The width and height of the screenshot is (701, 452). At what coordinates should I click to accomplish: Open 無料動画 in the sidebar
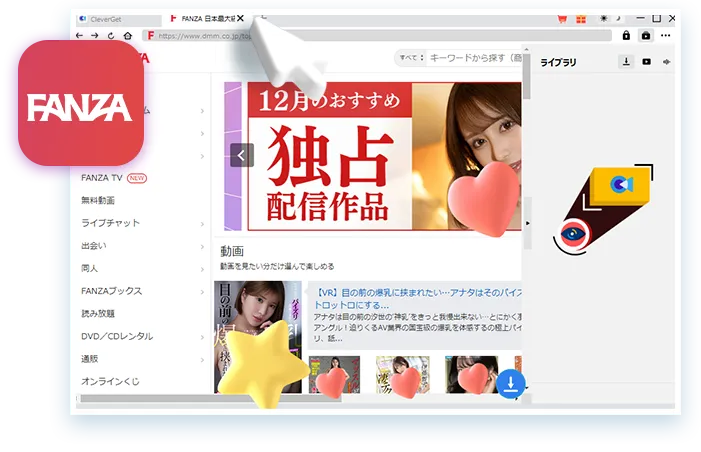coord(98,200)
